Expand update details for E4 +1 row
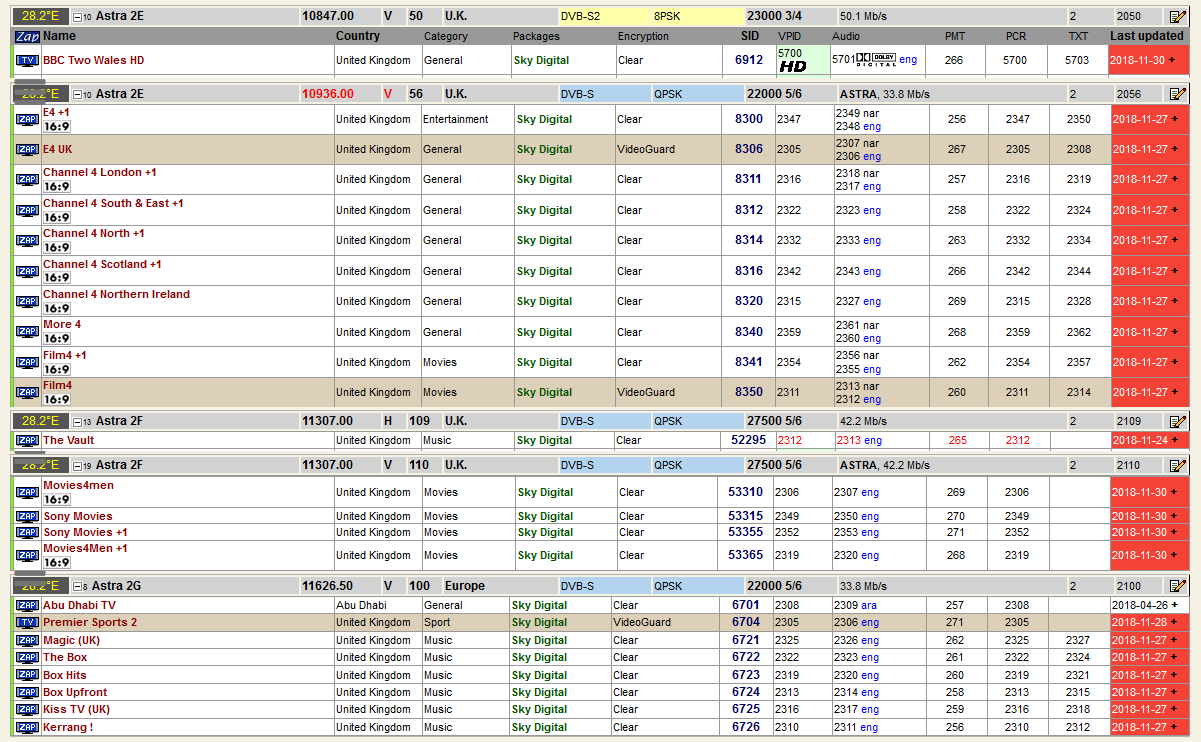 click(x=1175, y=119)
